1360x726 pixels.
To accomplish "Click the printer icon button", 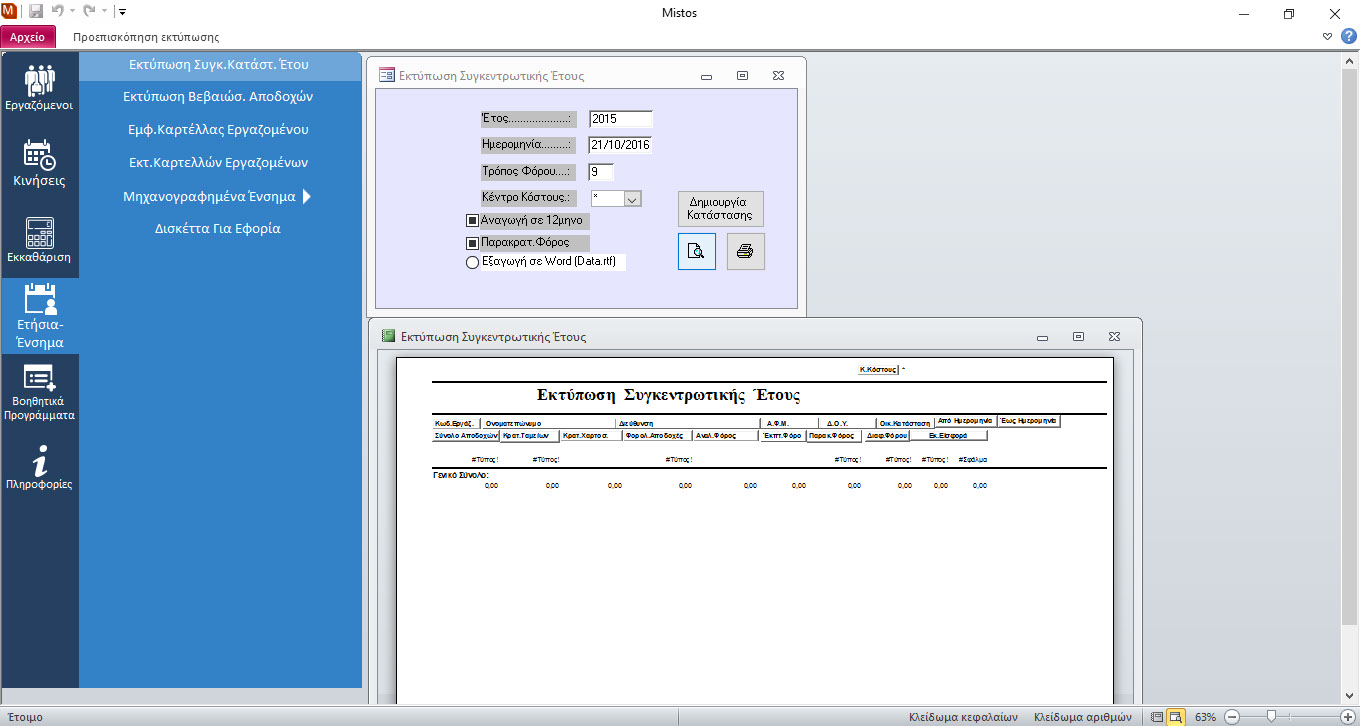I will click(745, 251).
